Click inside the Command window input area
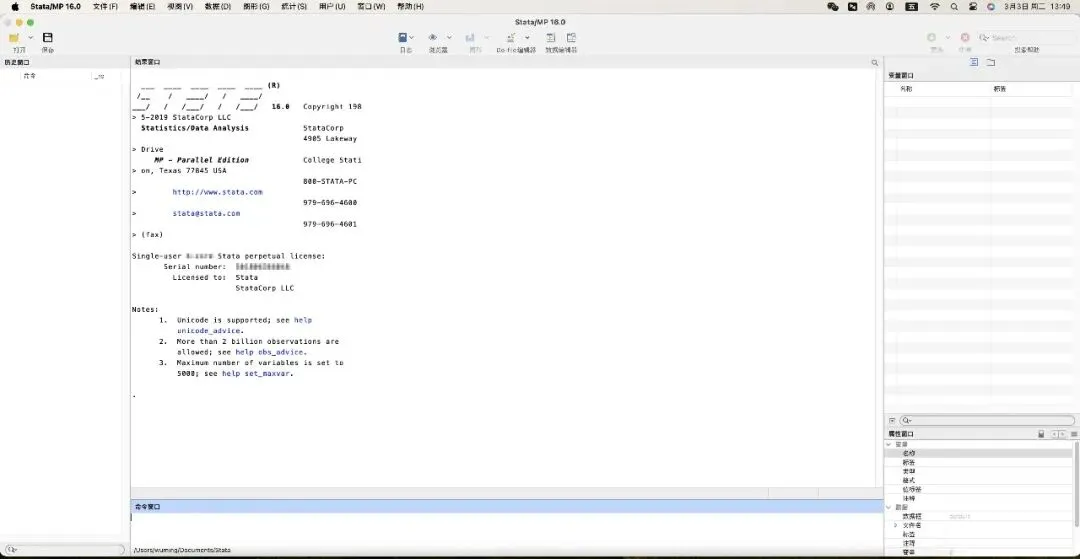The width and height of the screenshot is (1080, 559). coord(507,528)
